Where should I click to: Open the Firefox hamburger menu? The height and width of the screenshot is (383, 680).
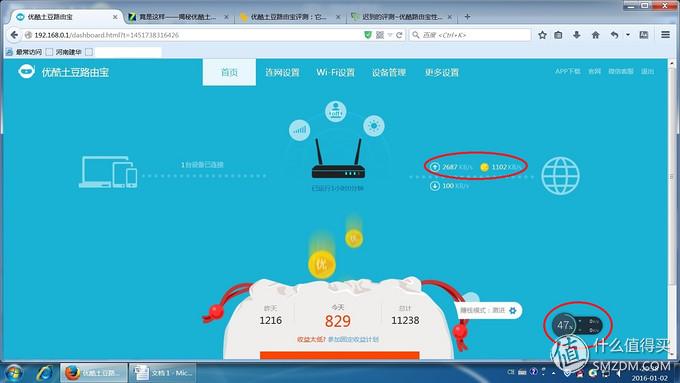tap(666, 35)
